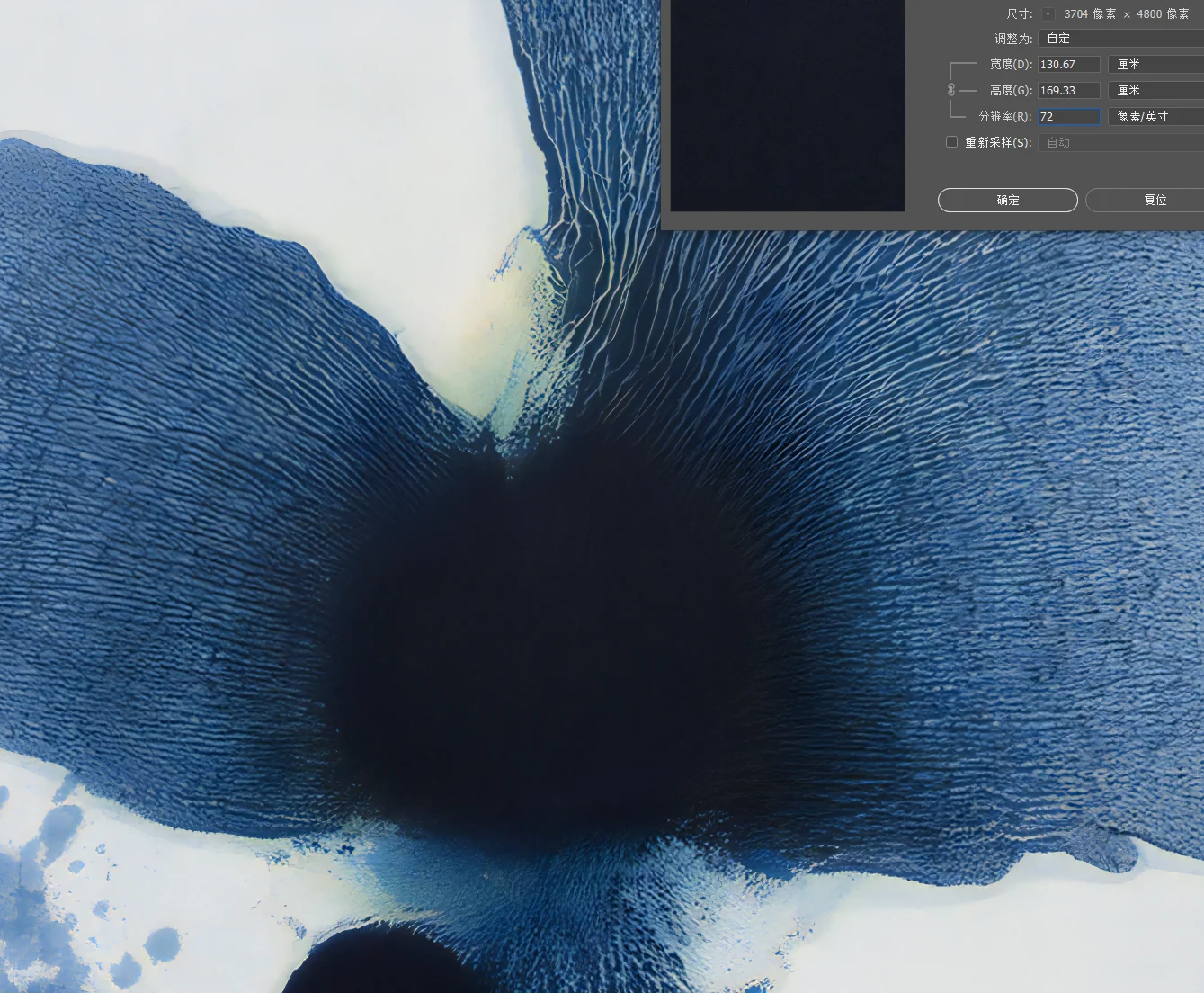1204x993 pixels.
Task: Click the 重新采样(S) label text
Action: (x=998, y=143)
